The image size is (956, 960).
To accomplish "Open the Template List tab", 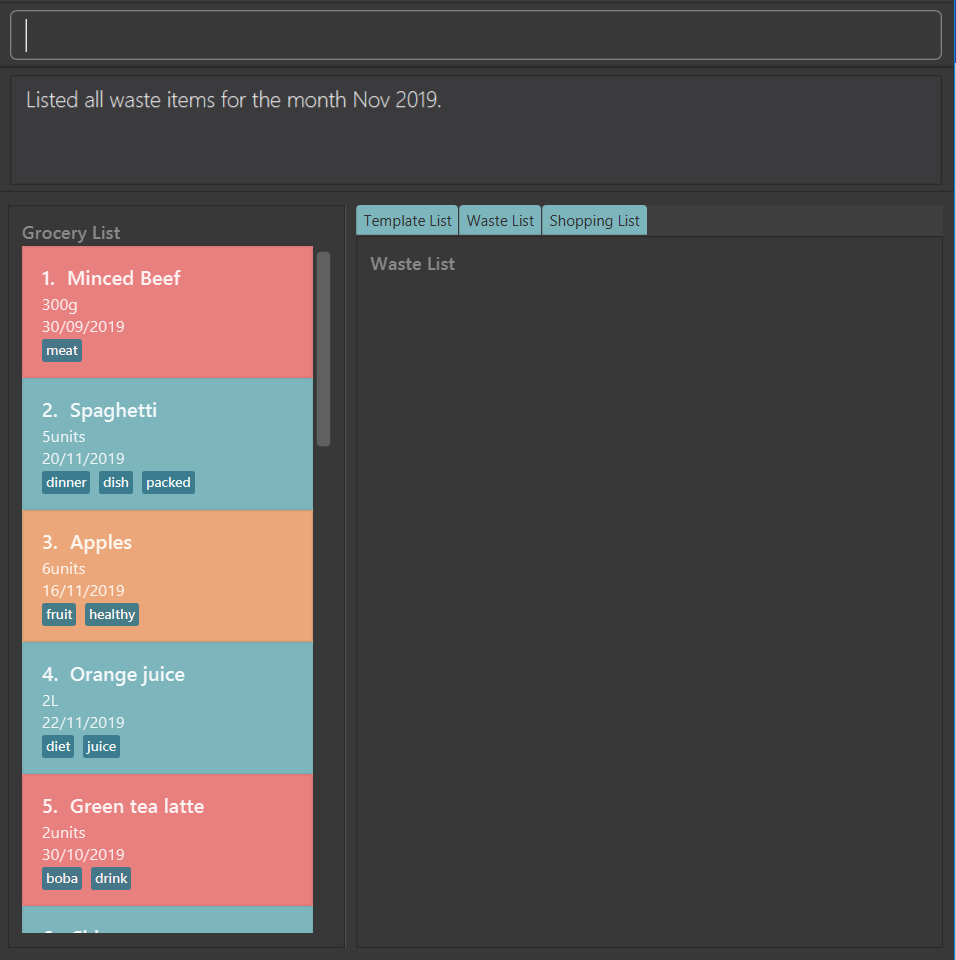I will 407,220.
